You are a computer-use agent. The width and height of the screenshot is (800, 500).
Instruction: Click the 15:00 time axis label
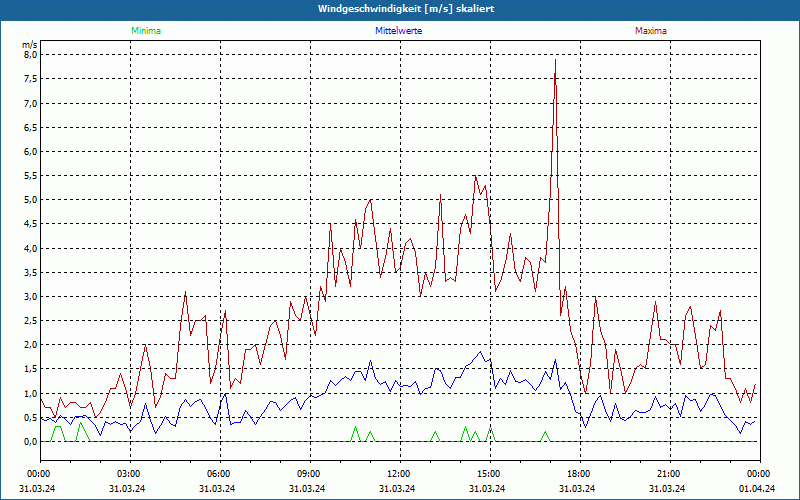tap(490, 474)
